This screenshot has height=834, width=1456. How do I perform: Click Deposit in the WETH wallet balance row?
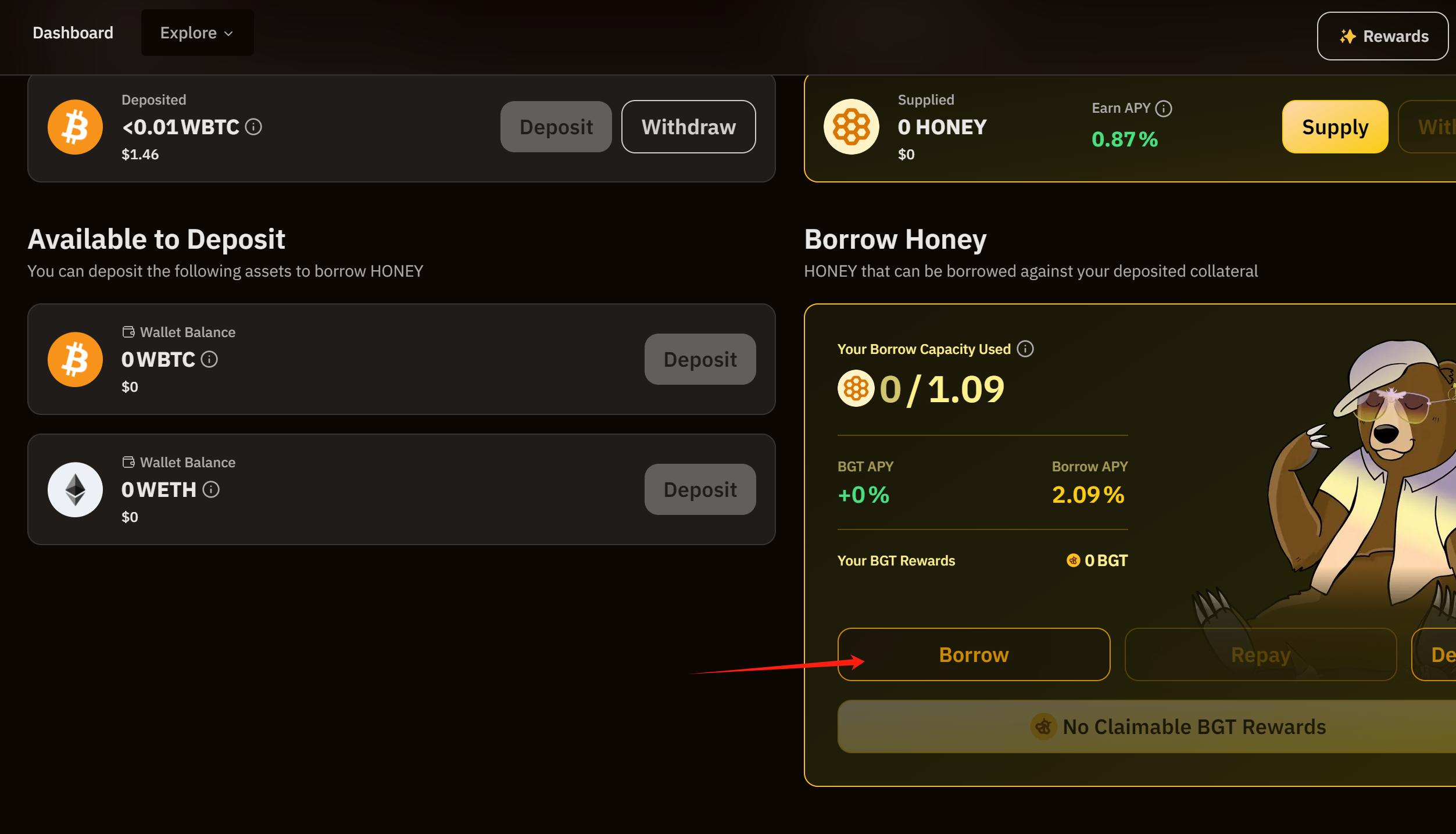coord(700,490)
